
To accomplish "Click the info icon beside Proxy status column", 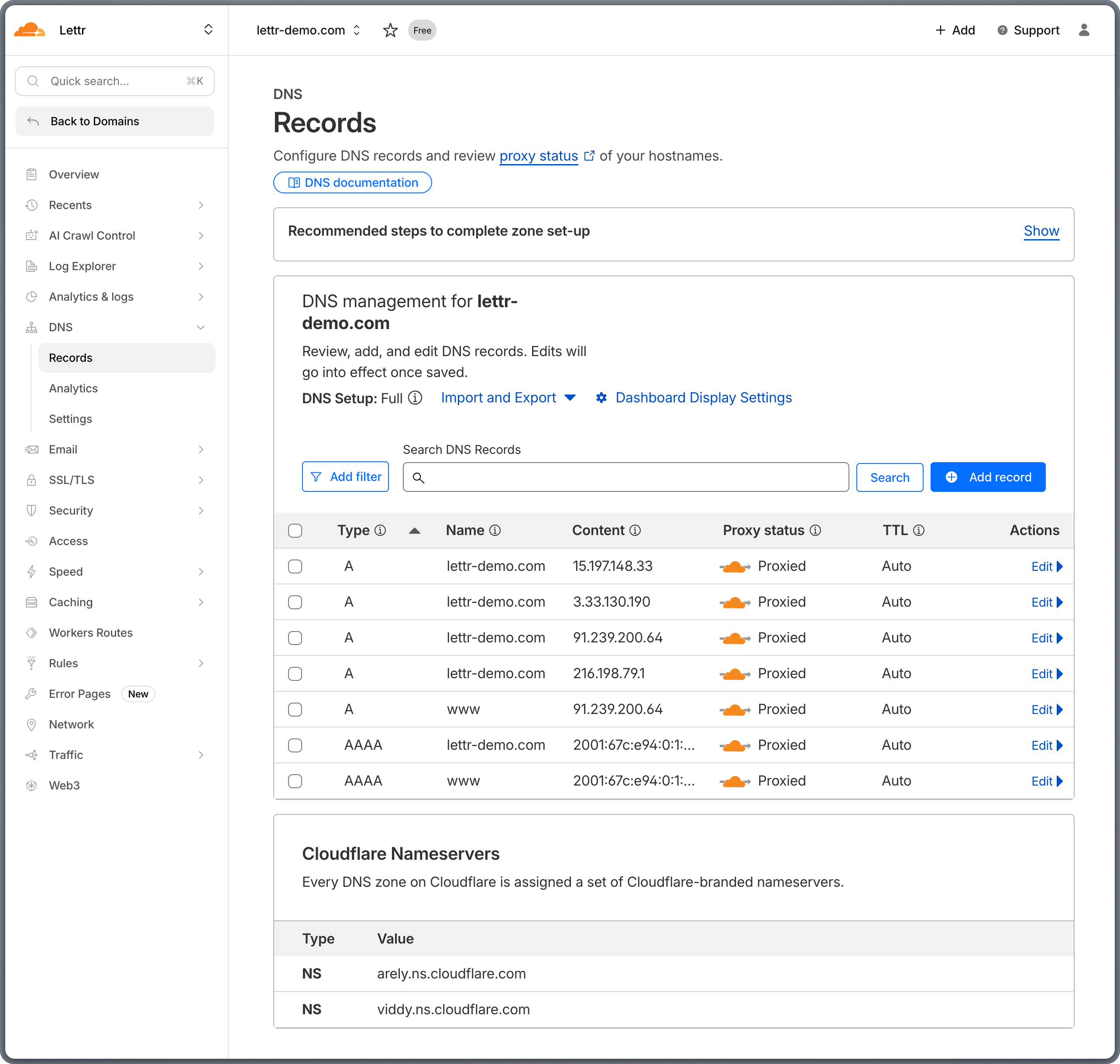I will 816,530.
